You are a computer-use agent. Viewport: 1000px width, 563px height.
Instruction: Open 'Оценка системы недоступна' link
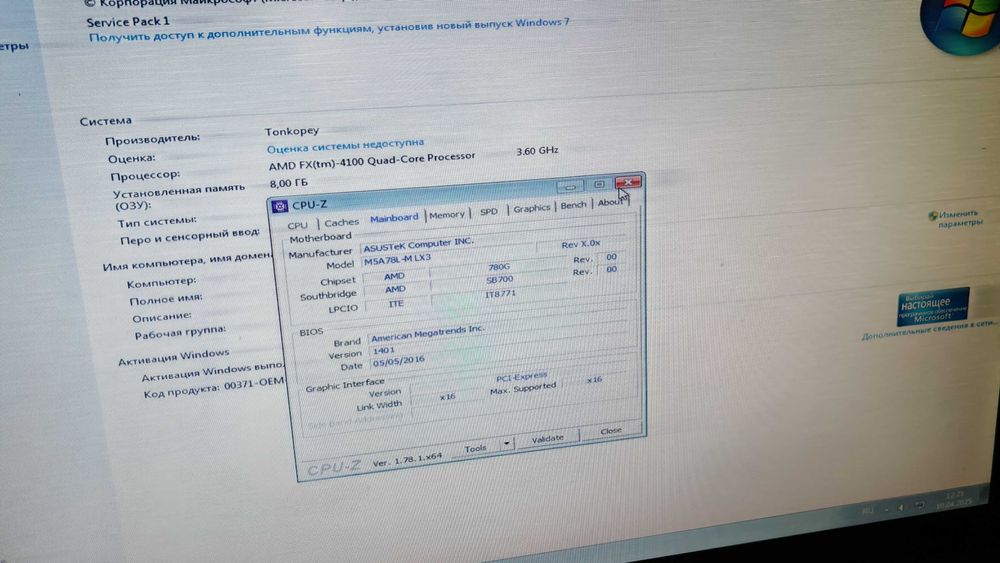point(345,145)
